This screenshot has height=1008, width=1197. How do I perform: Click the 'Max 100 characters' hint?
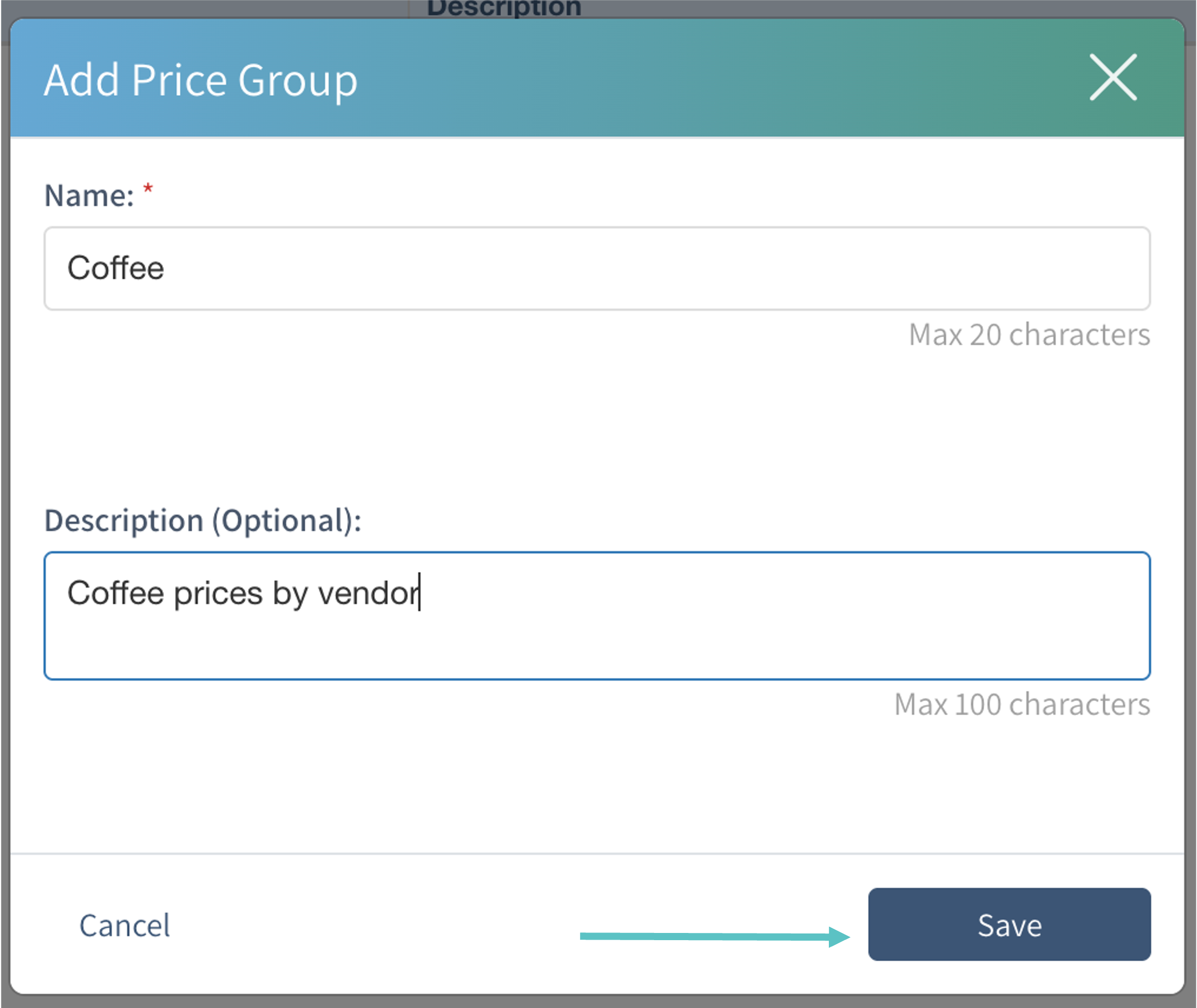point(1022,705)
